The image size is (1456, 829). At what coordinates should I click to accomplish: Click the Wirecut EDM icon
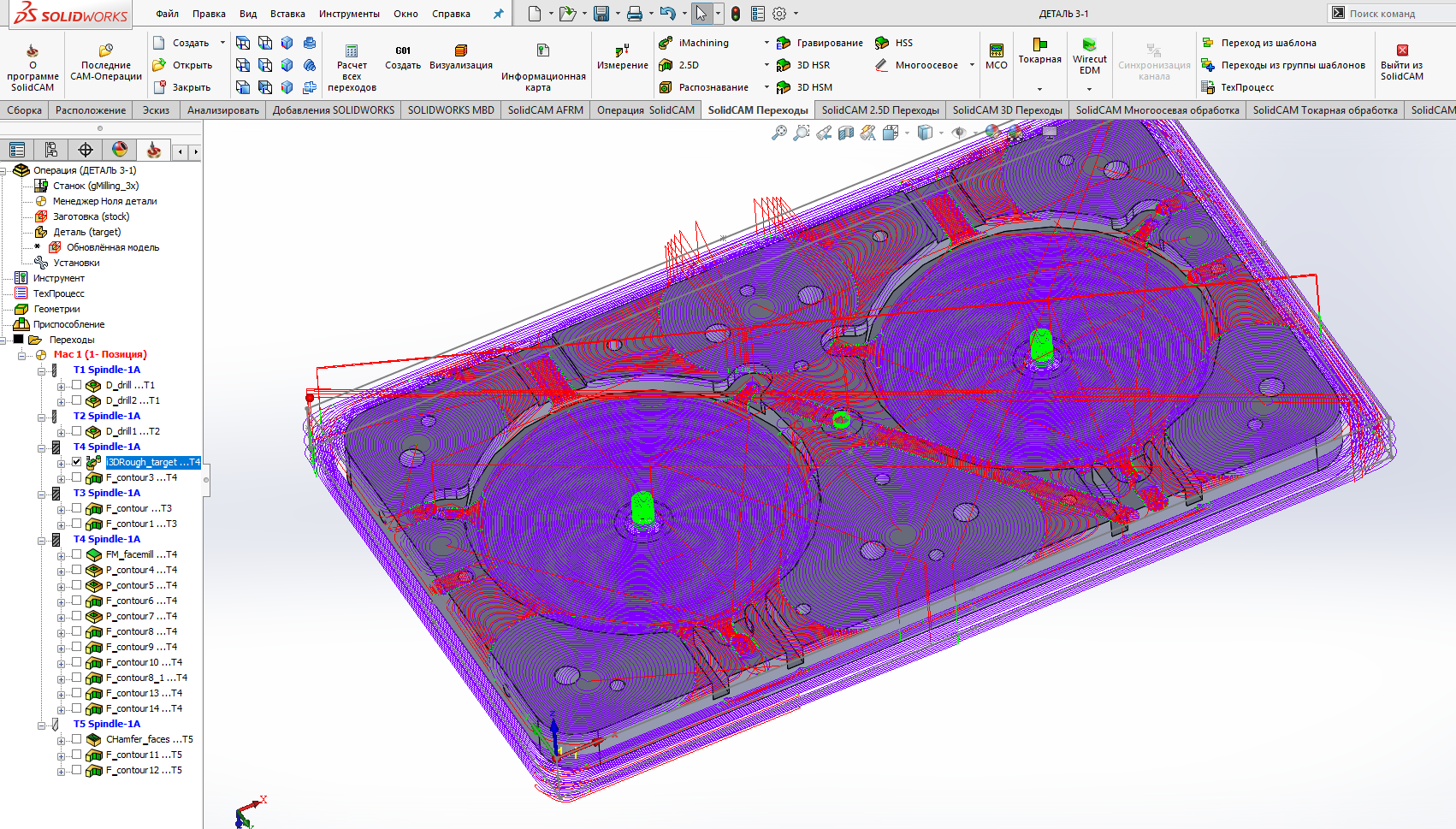click(1089, 44)
